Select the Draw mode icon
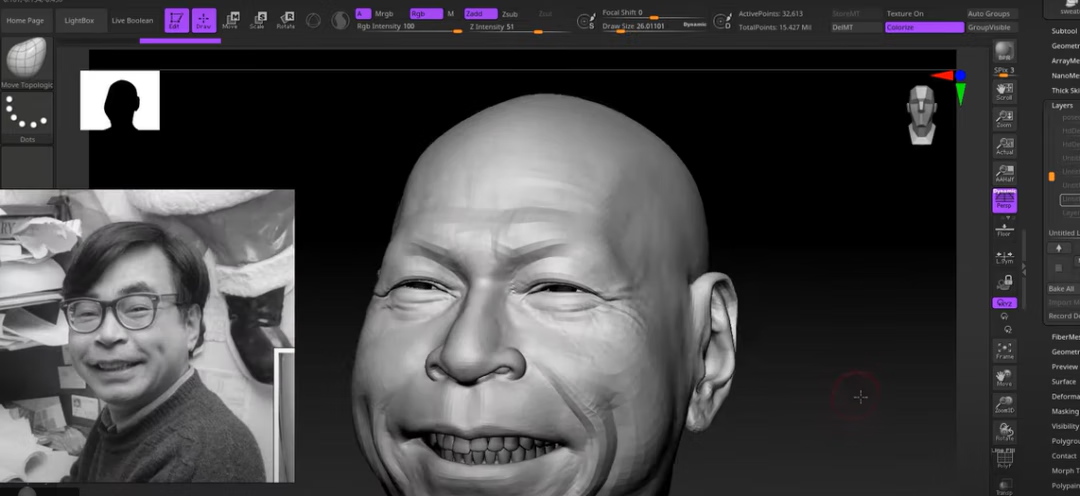This screenshot has width=1080, height=496. 203,20
